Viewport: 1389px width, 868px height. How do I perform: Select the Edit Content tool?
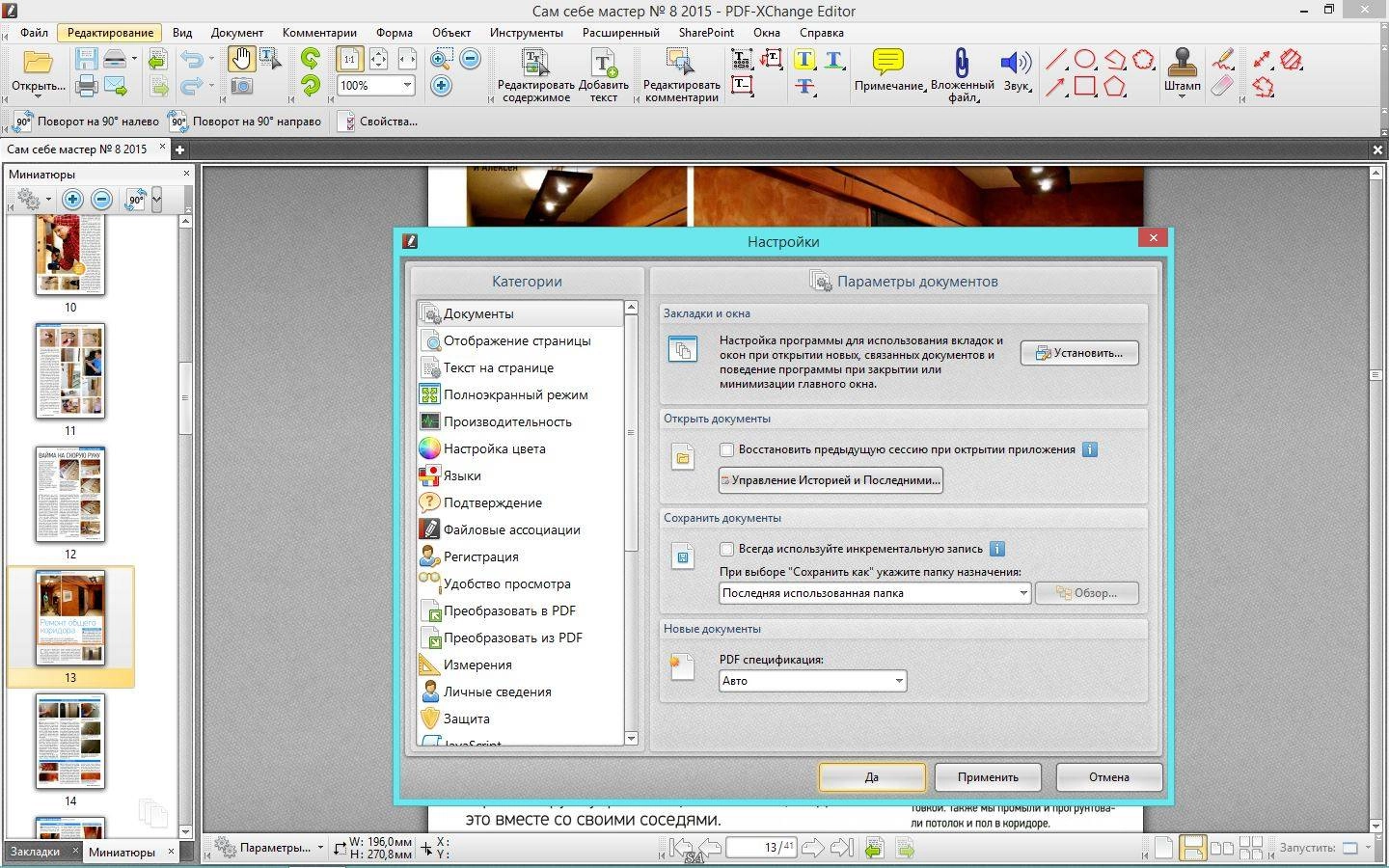coord(535,75)
